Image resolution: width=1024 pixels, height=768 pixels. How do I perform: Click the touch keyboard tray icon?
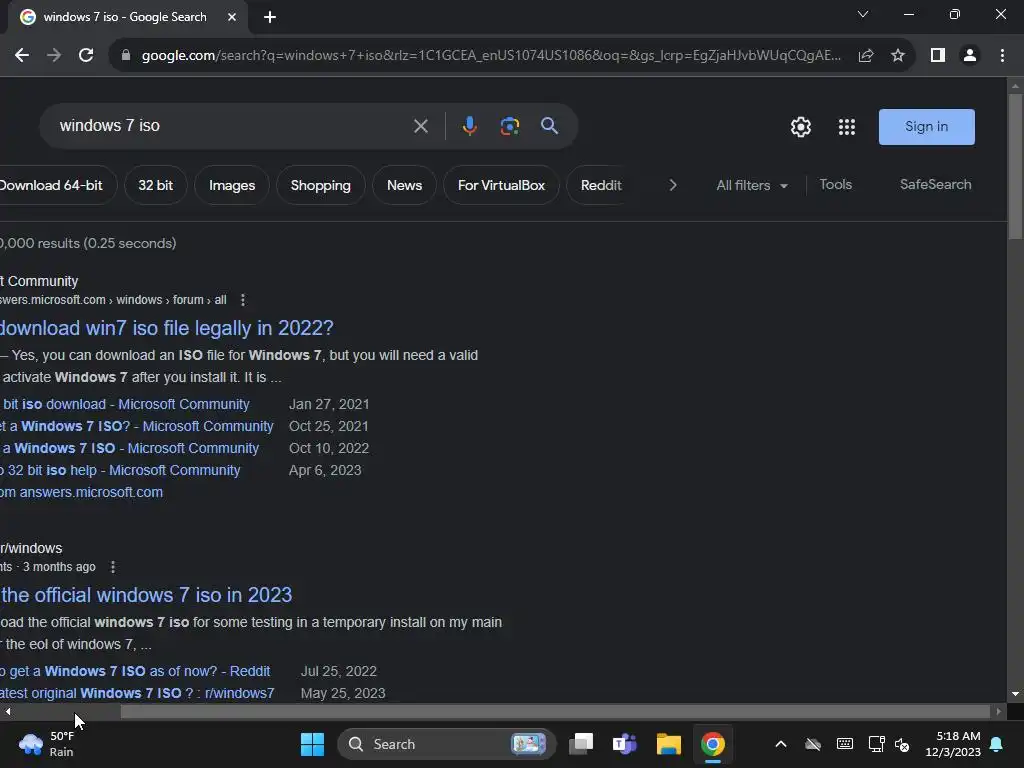(844, 744)
